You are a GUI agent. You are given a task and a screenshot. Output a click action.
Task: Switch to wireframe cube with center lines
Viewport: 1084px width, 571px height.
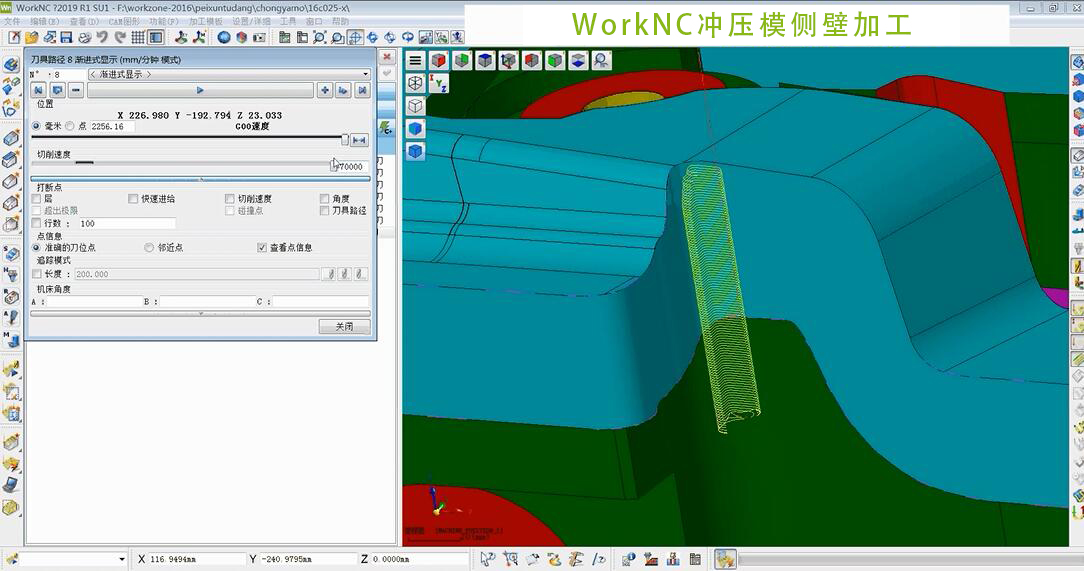pyautogui.click(x=415, y=84)
